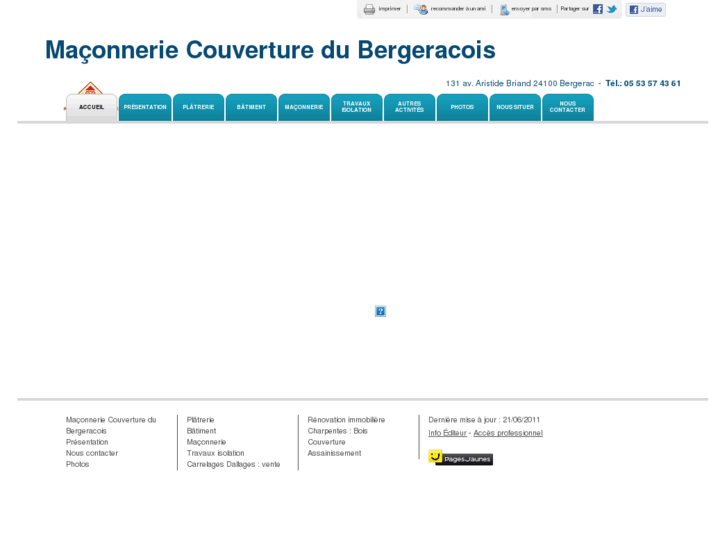727x545 pixels.
Task: Click the imprimer text link
Action: (x=389, y=9)
